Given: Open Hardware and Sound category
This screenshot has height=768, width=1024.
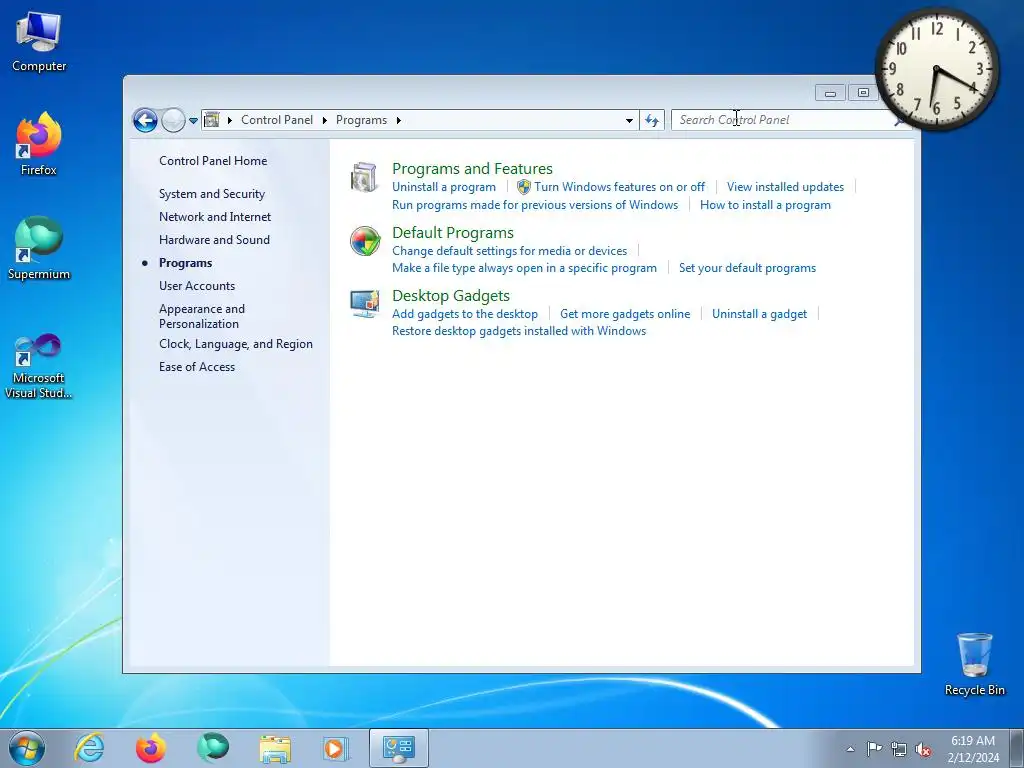Looking at the screenshot, I should click(x=214, y=240).
